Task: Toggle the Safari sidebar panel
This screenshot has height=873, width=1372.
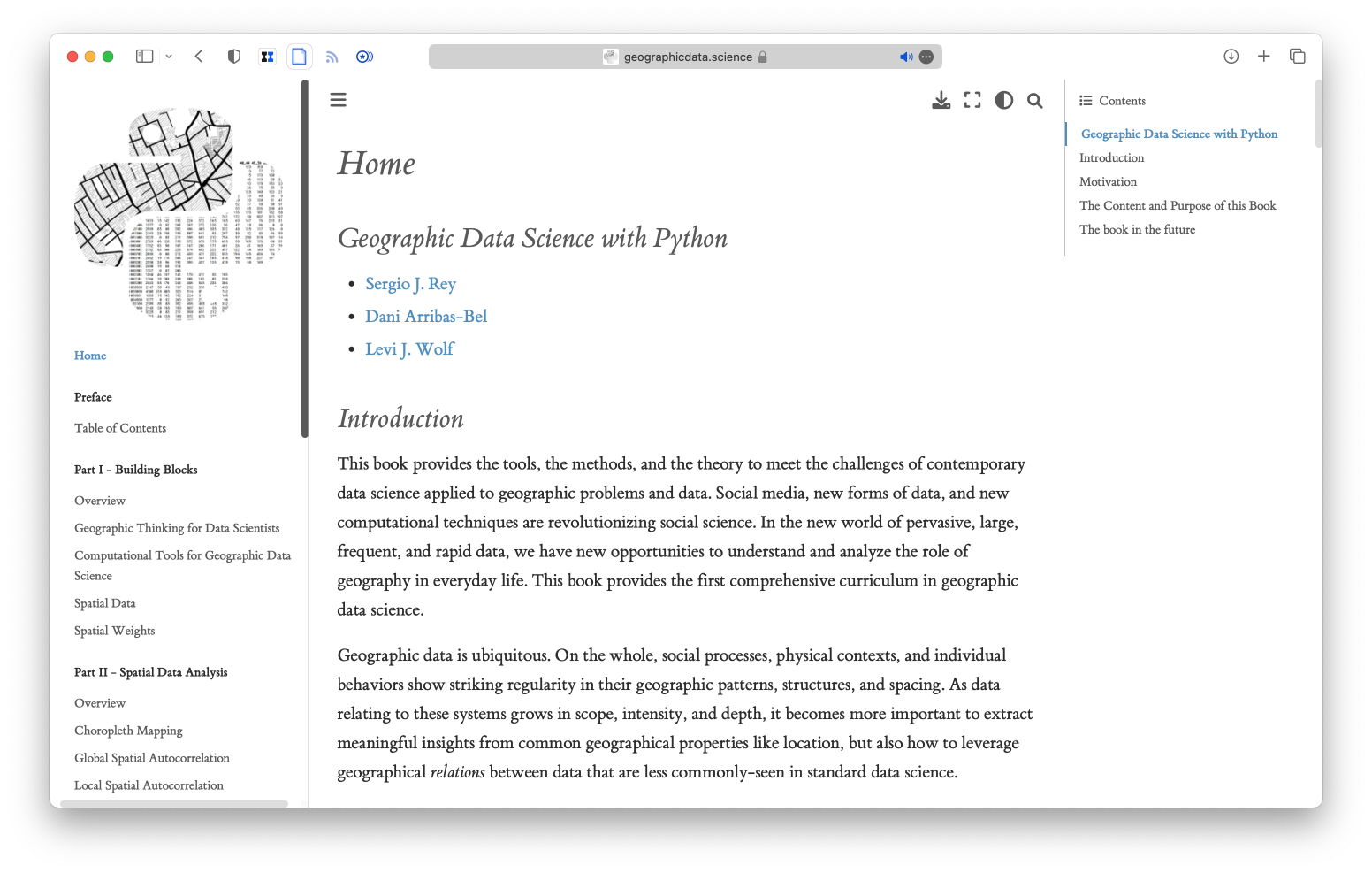Action: click(x=144, y=57)
